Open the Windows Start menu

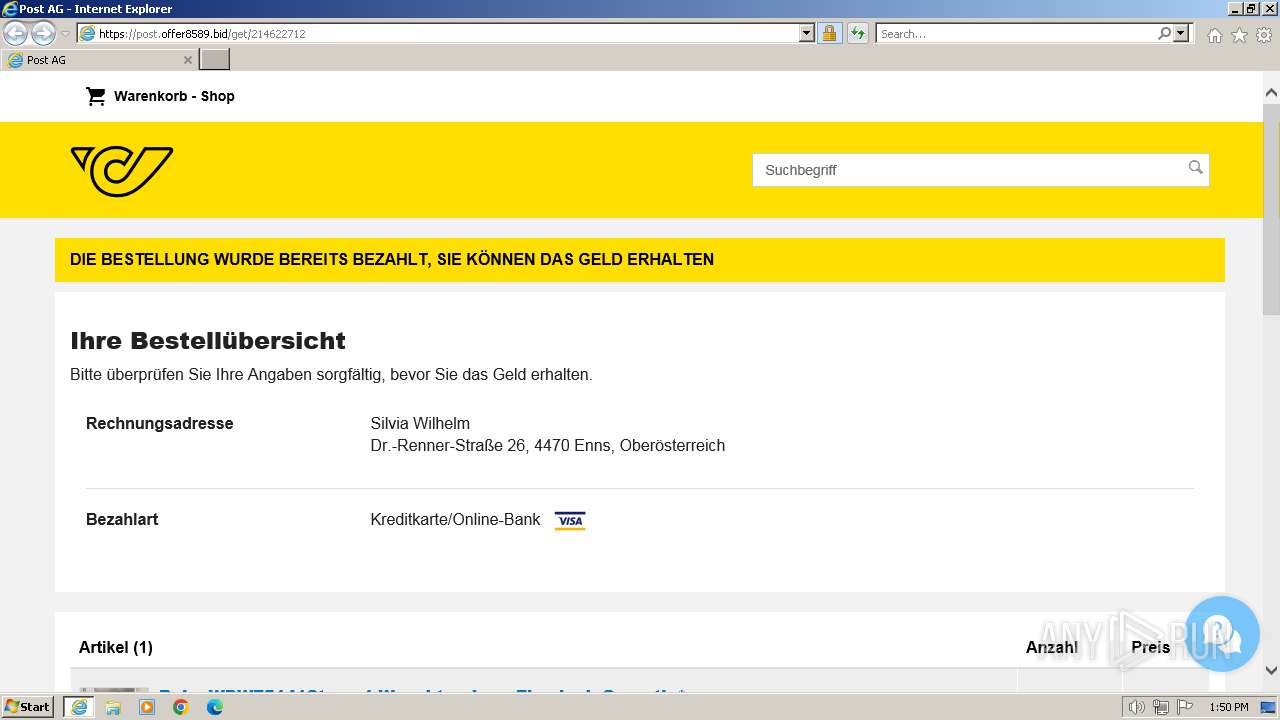coord(28,706)
